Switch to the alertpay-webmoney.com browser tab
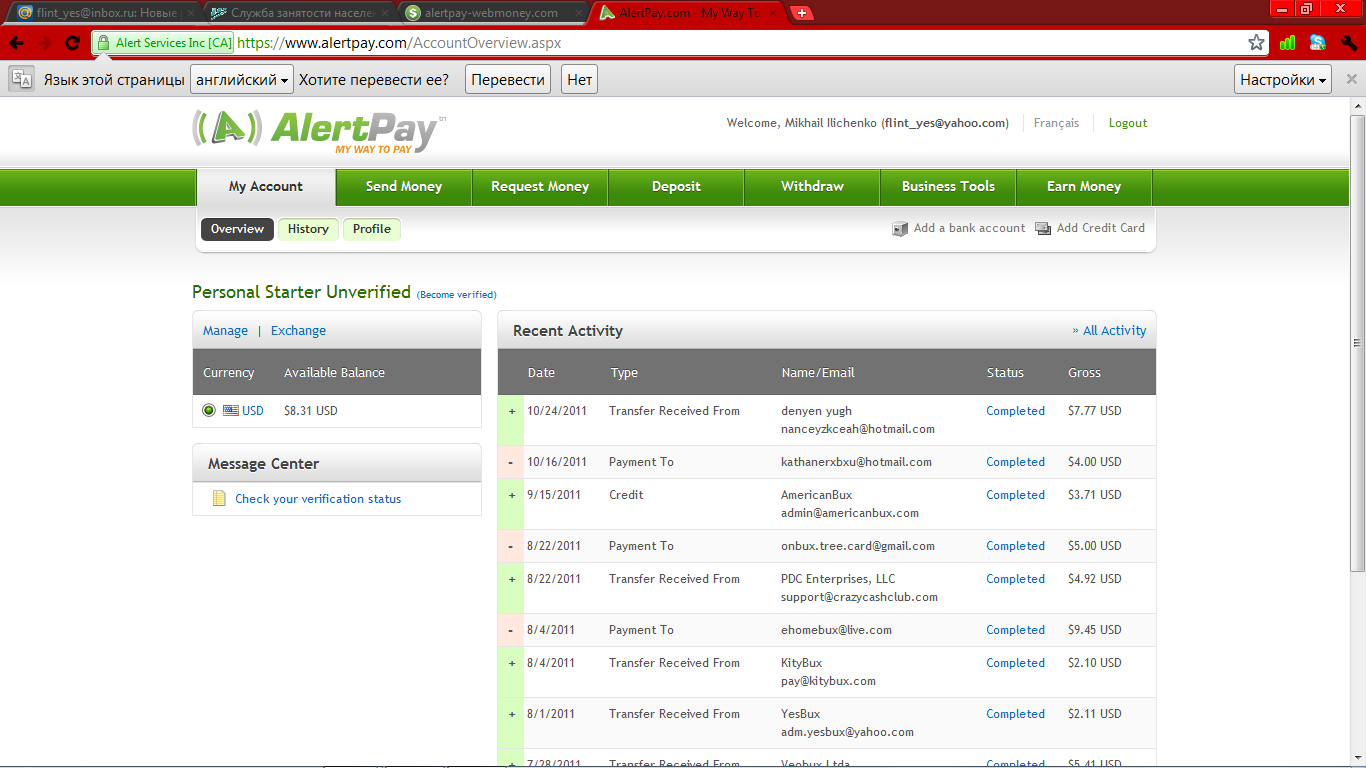This screenshot has height=768, width=1366. coord(492,13)
